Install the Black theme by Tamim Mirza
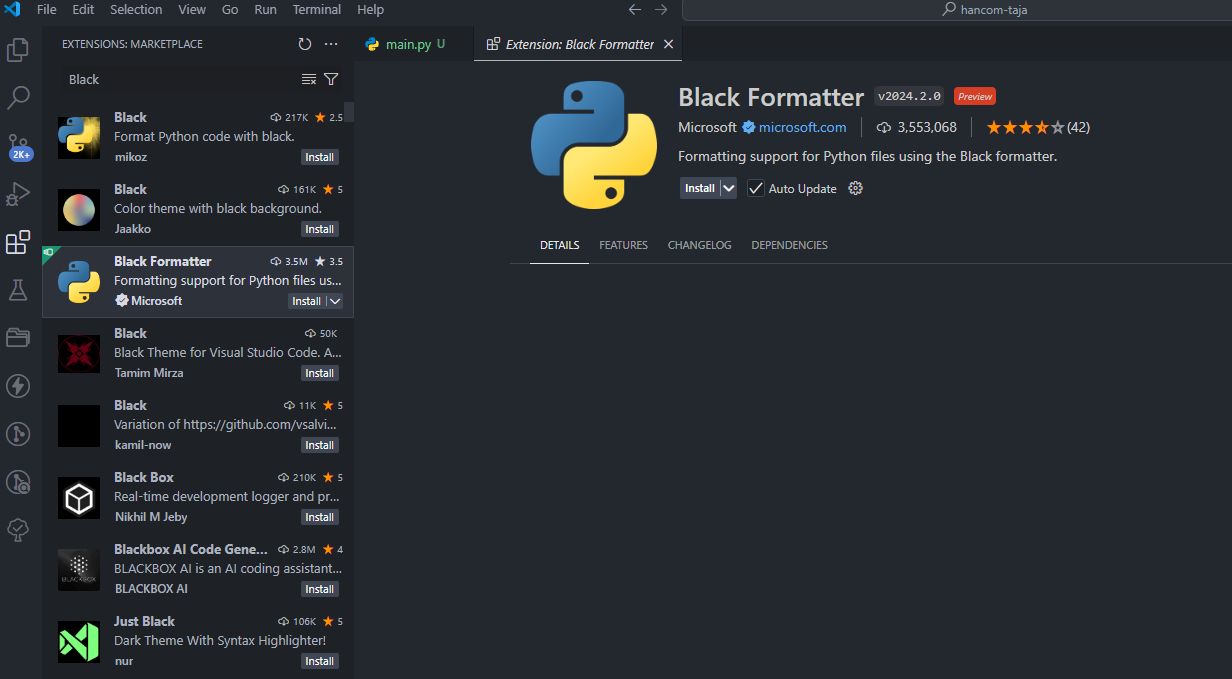The height and width of the screenshot is (679, 1232). pos(320,373)
